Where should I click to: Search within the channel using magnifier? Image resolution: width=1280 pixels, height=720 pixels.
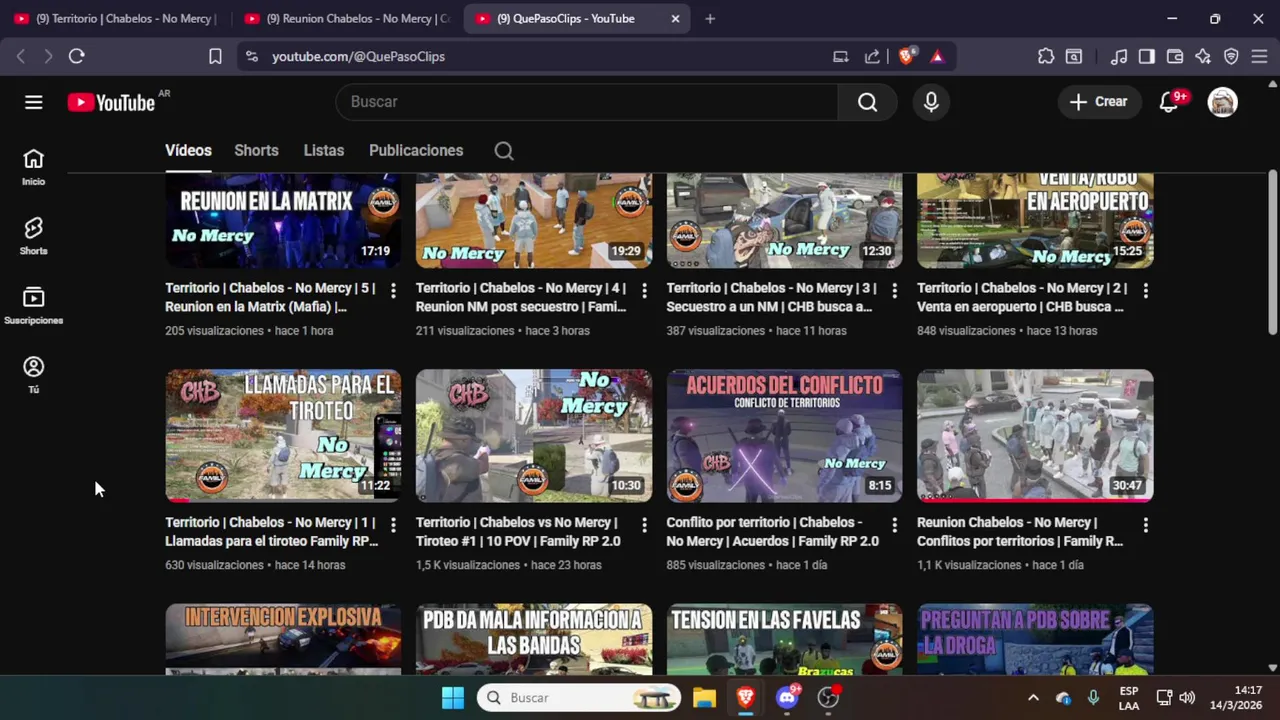(x=504, y=151)
